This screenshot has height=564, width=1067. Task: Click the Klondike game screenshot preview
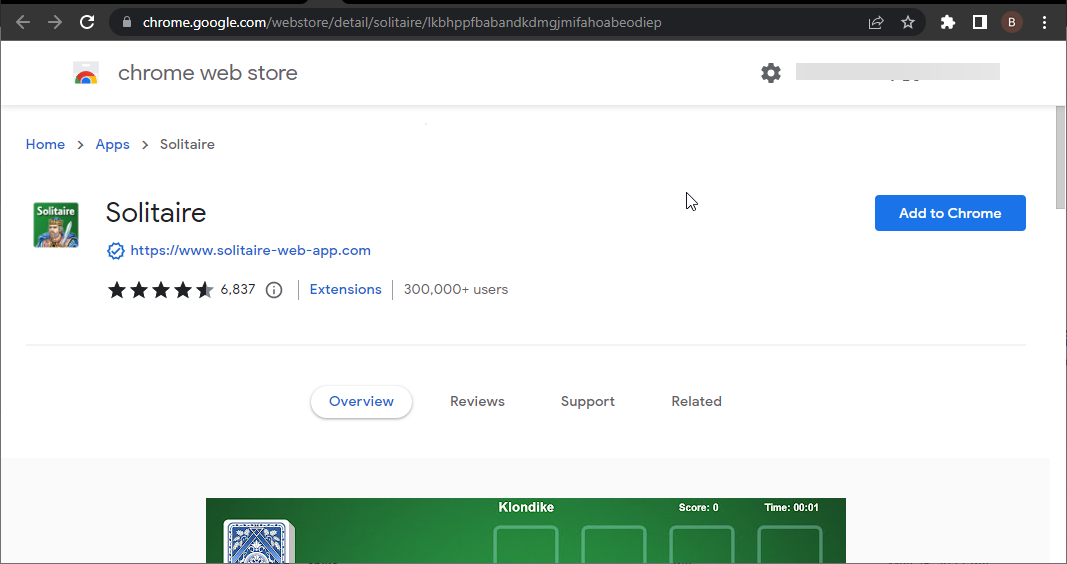tap(526, 531)
